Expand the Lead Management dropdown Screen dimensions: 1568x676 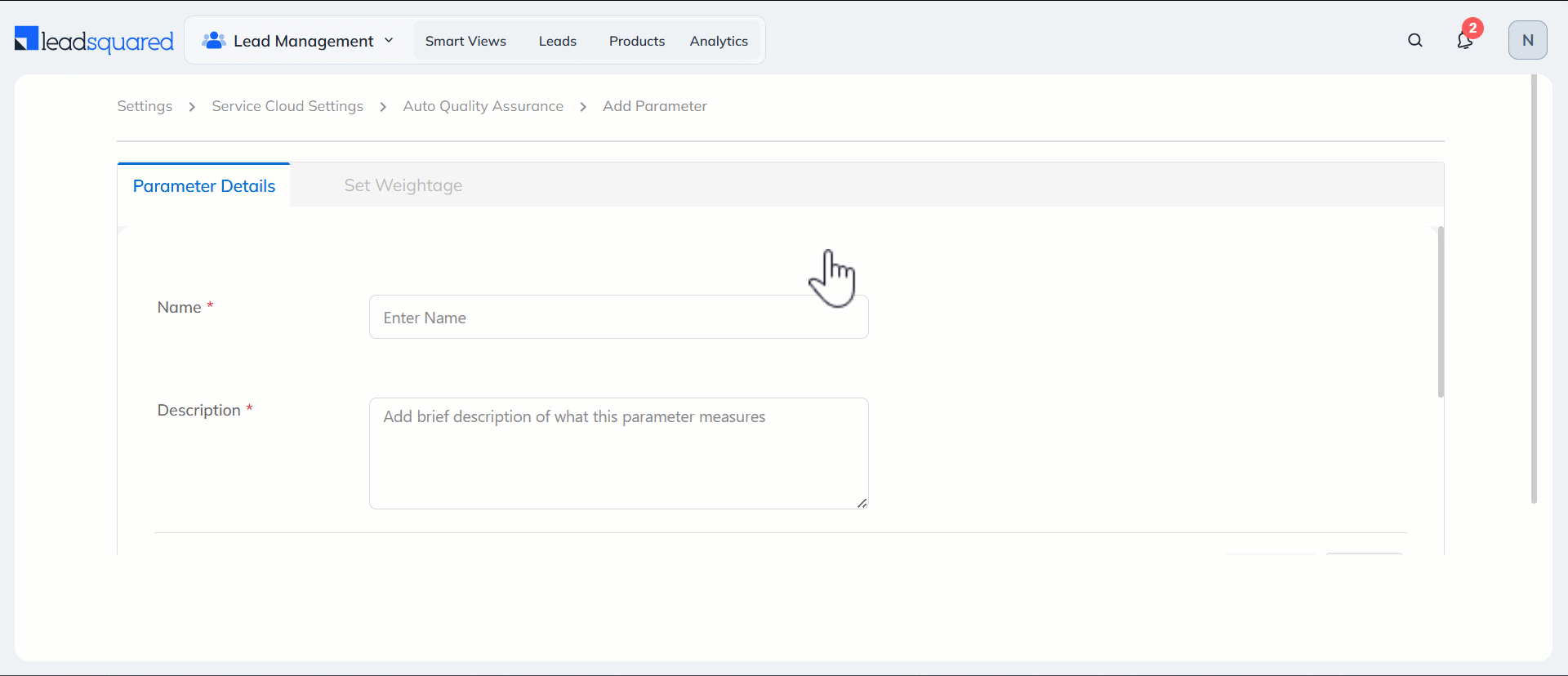click(x=389, y=40)
